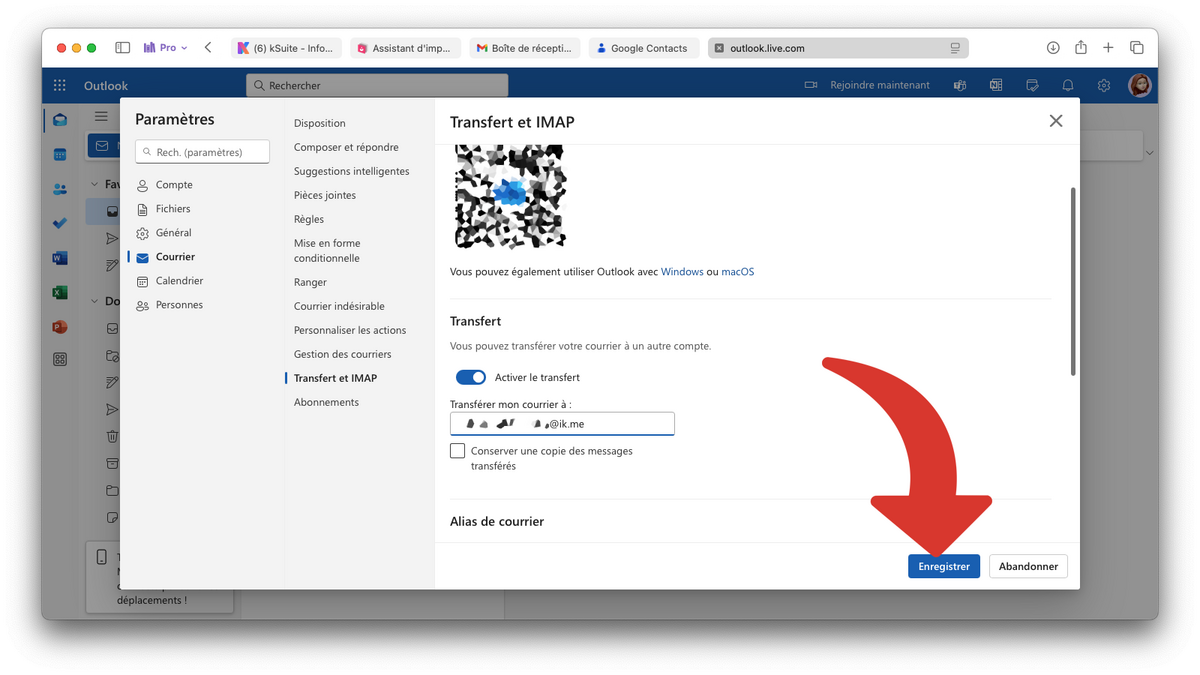Open the account profile avatar
Viewport: 1200px width, 675px height.
point(1140,85)
